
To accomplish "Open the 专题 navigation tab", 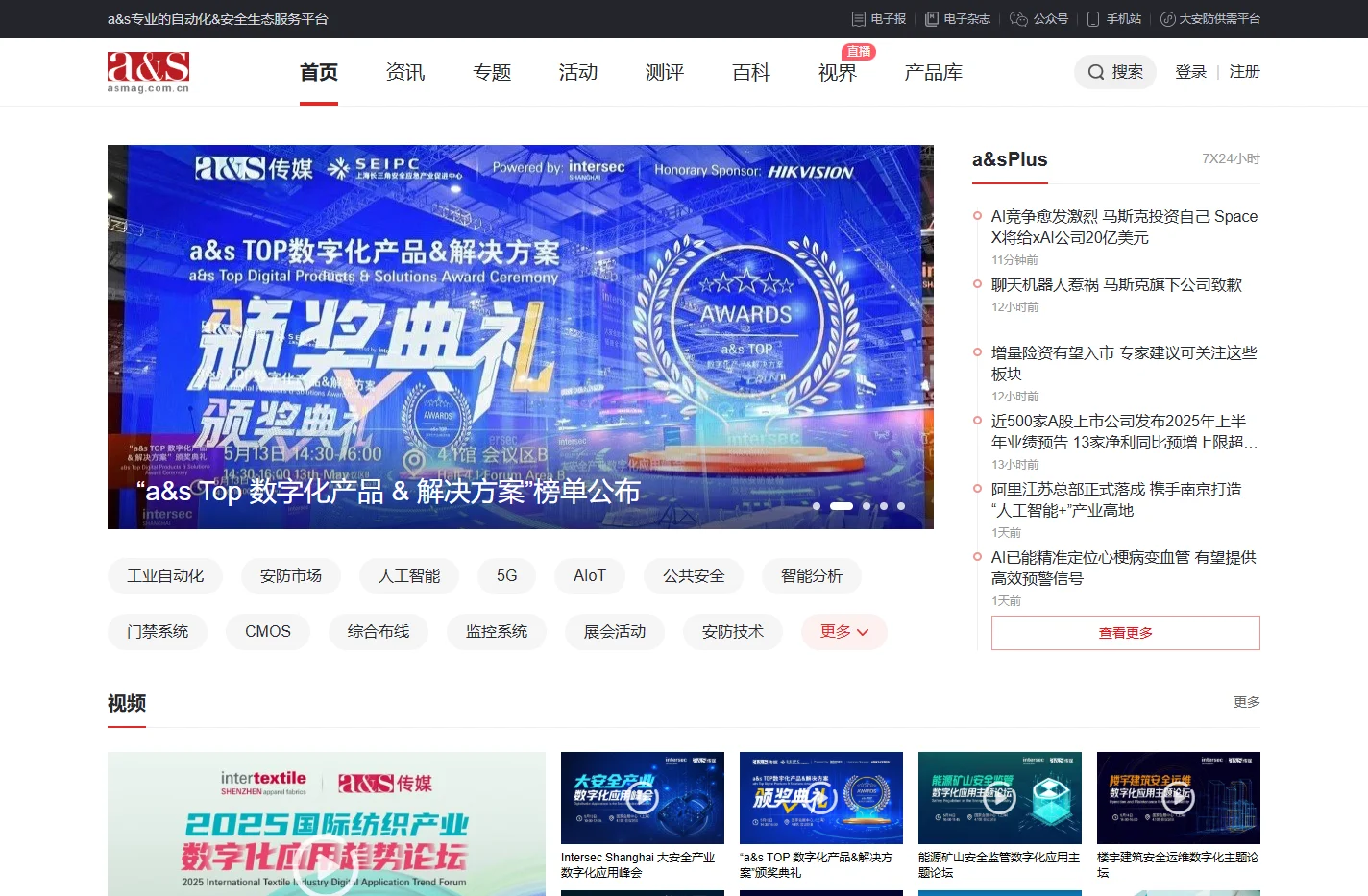I will coord(492,72).
